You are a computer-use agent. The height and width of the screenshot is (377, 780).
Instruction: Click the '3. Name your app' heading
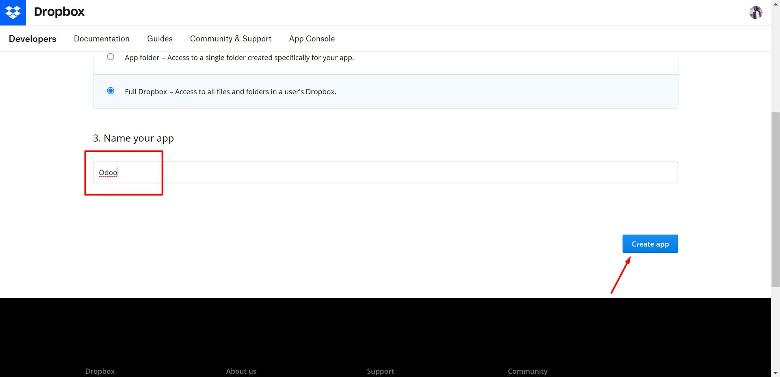click(134, 138)
